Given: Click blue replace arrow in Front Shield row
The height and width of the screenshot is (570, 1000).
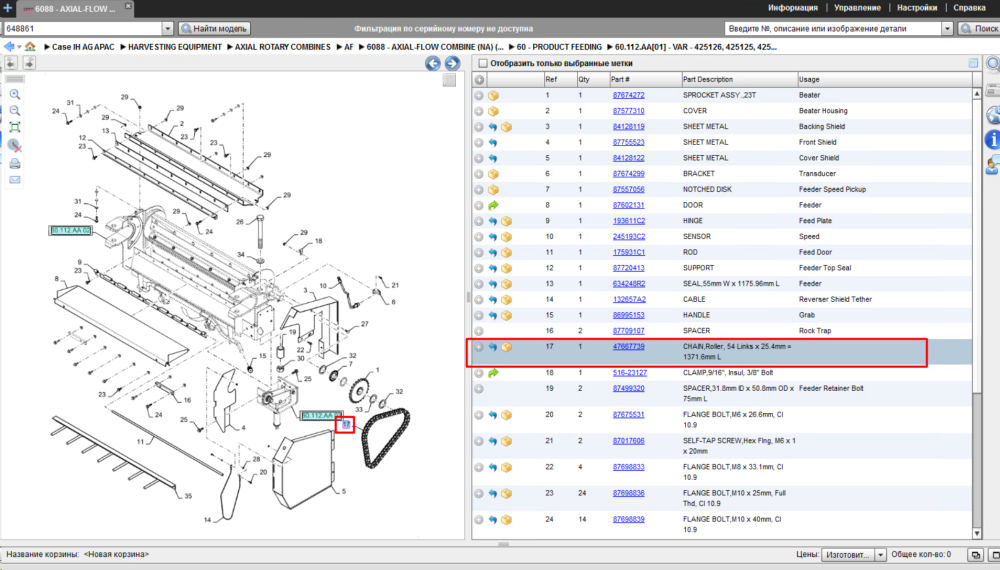Looking at the screenshot, I should pyautogui.click(x=493, y=143).
